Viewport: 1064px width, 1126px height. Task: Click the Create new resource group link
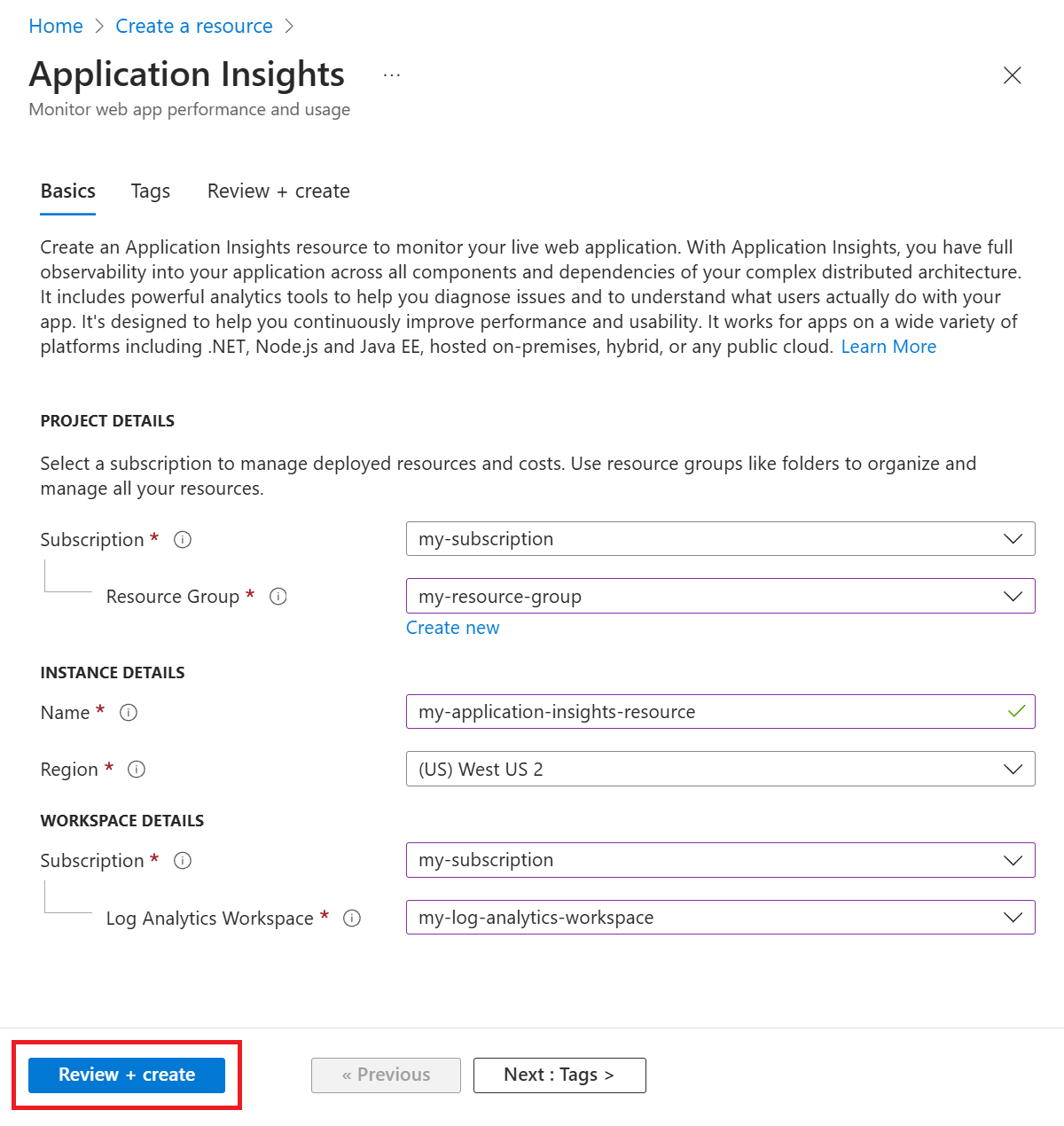[x=452, y=628]
